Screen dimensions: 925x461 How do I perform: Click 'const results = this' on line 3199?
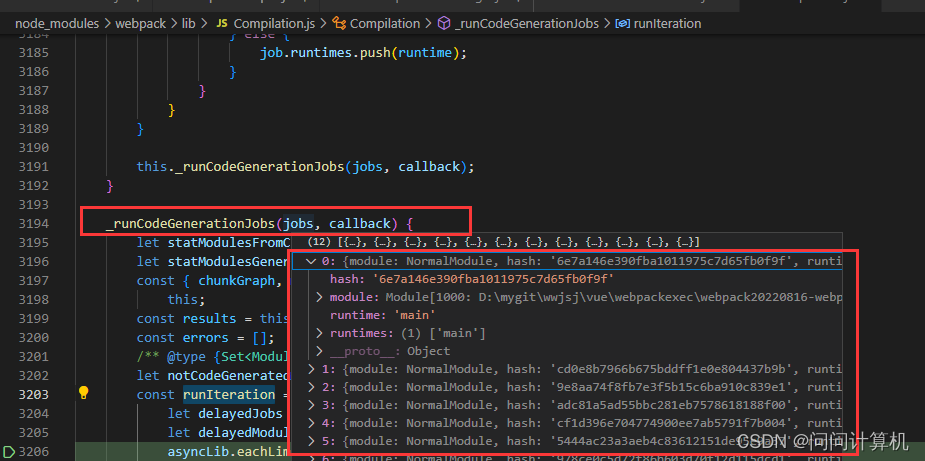pos(213,319)
